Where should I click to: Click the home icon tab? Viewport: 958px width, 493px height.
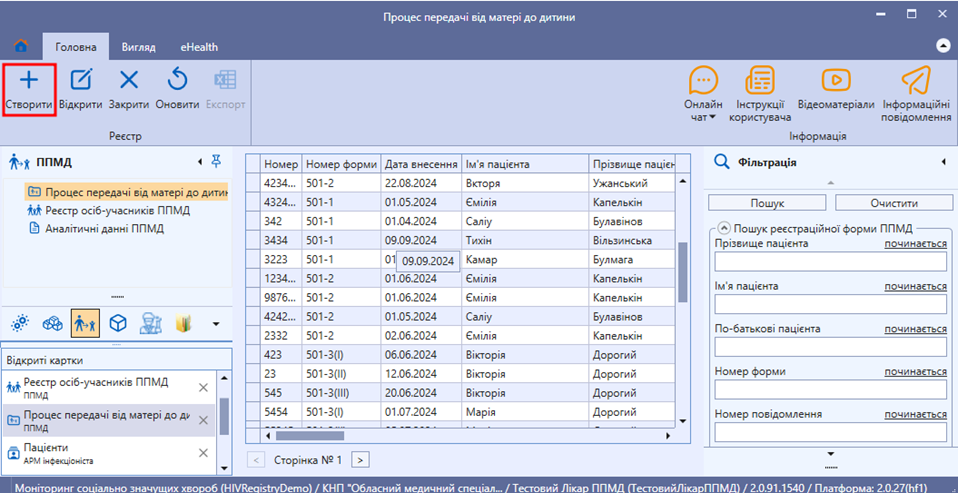(21, 46)
